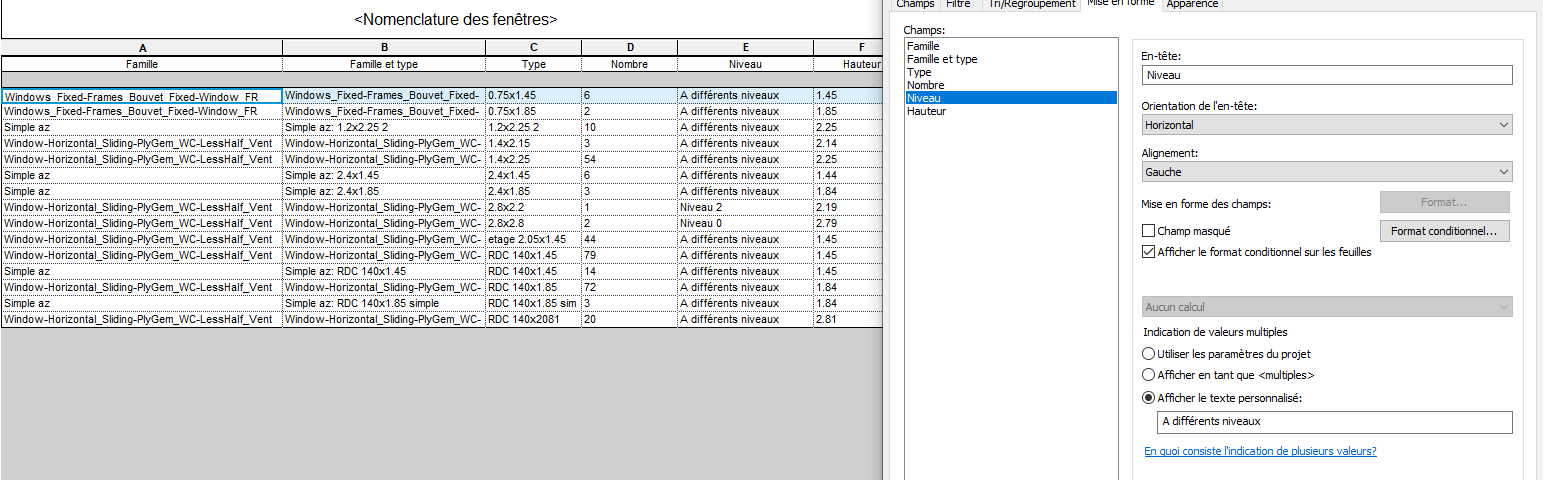Select the Filtre tab
Screen dimensions: 1543x480
(x=958, y=4)
